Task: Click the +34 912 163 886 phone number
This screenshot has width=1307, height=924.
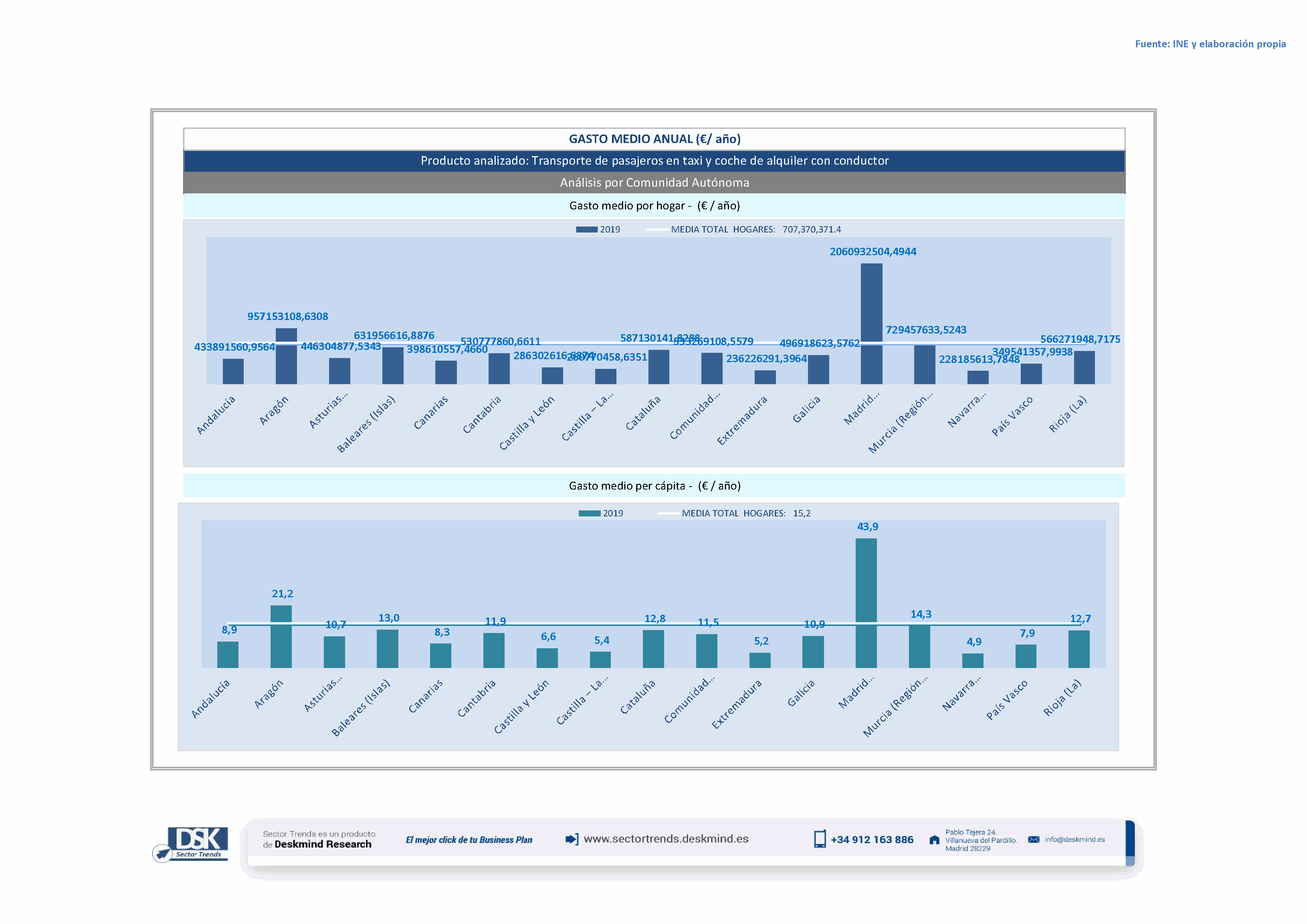Action: (x=872, y=840)
